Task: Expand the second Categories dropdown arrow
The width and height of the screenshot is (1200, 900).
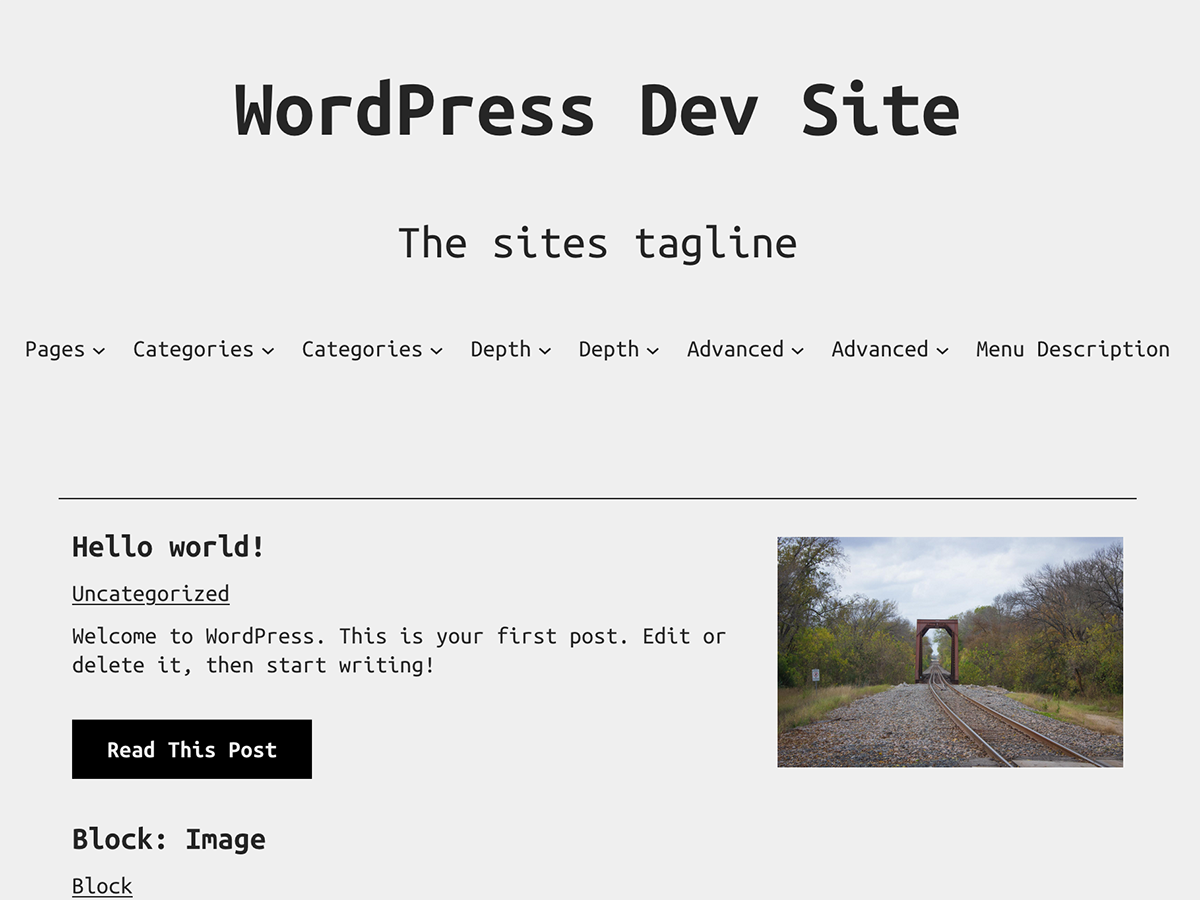Action: [x=436, y=351]
